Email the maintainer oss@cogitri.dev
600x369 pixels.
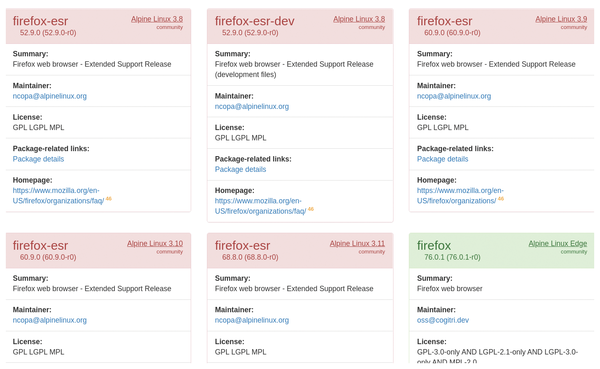pyautogui.click(x=443, y=320)
